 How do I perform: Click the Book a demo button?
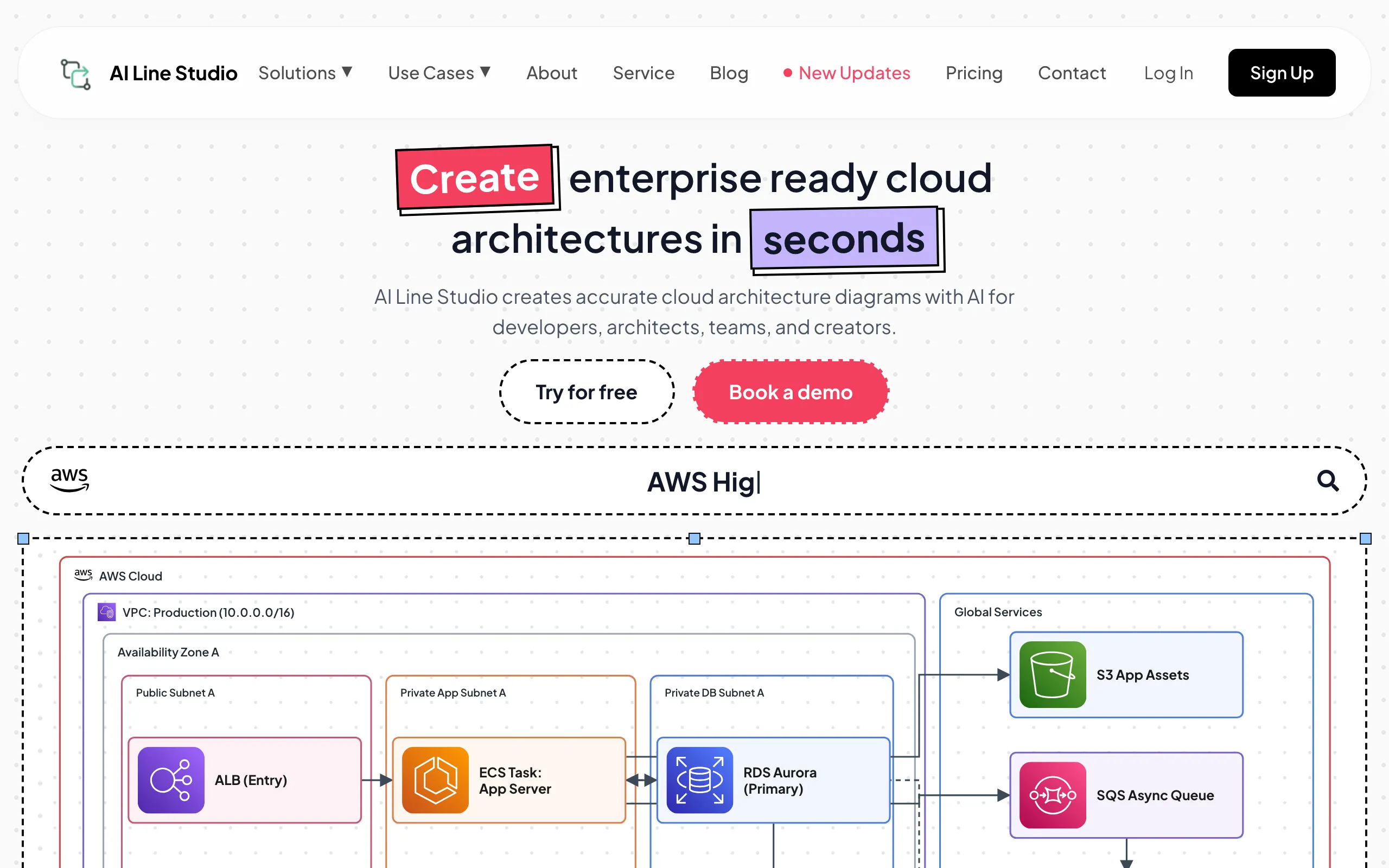[x=791, y=392]
